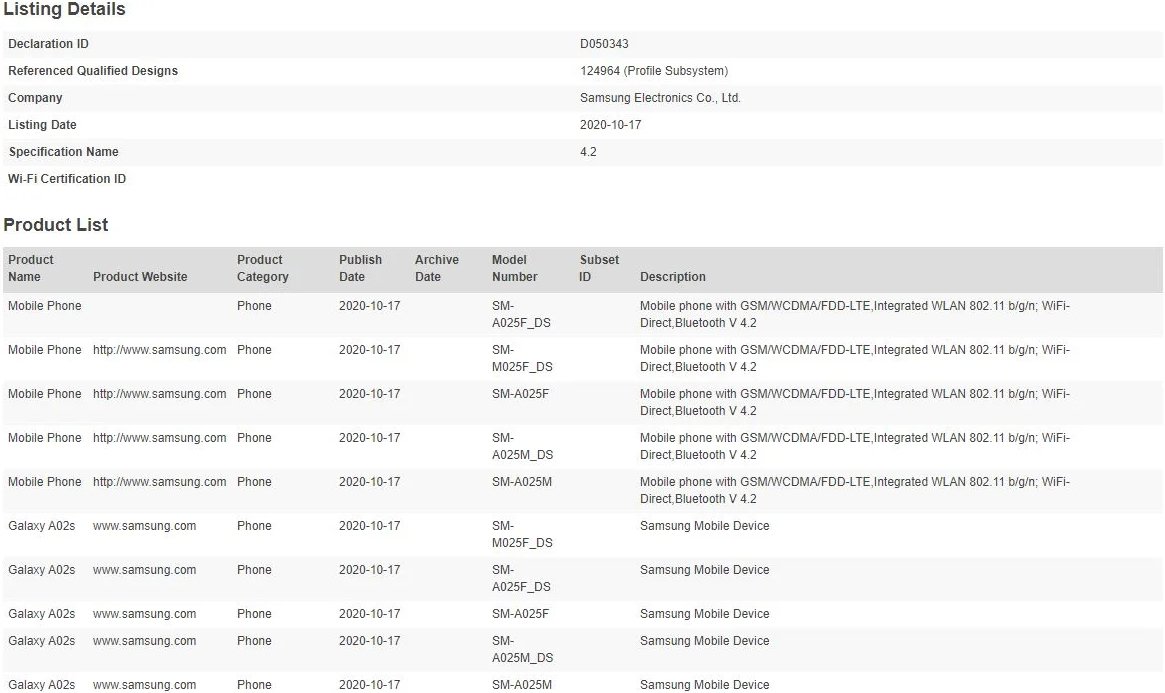
Task: Click the Listing Details heading
Action: point(64,9)
